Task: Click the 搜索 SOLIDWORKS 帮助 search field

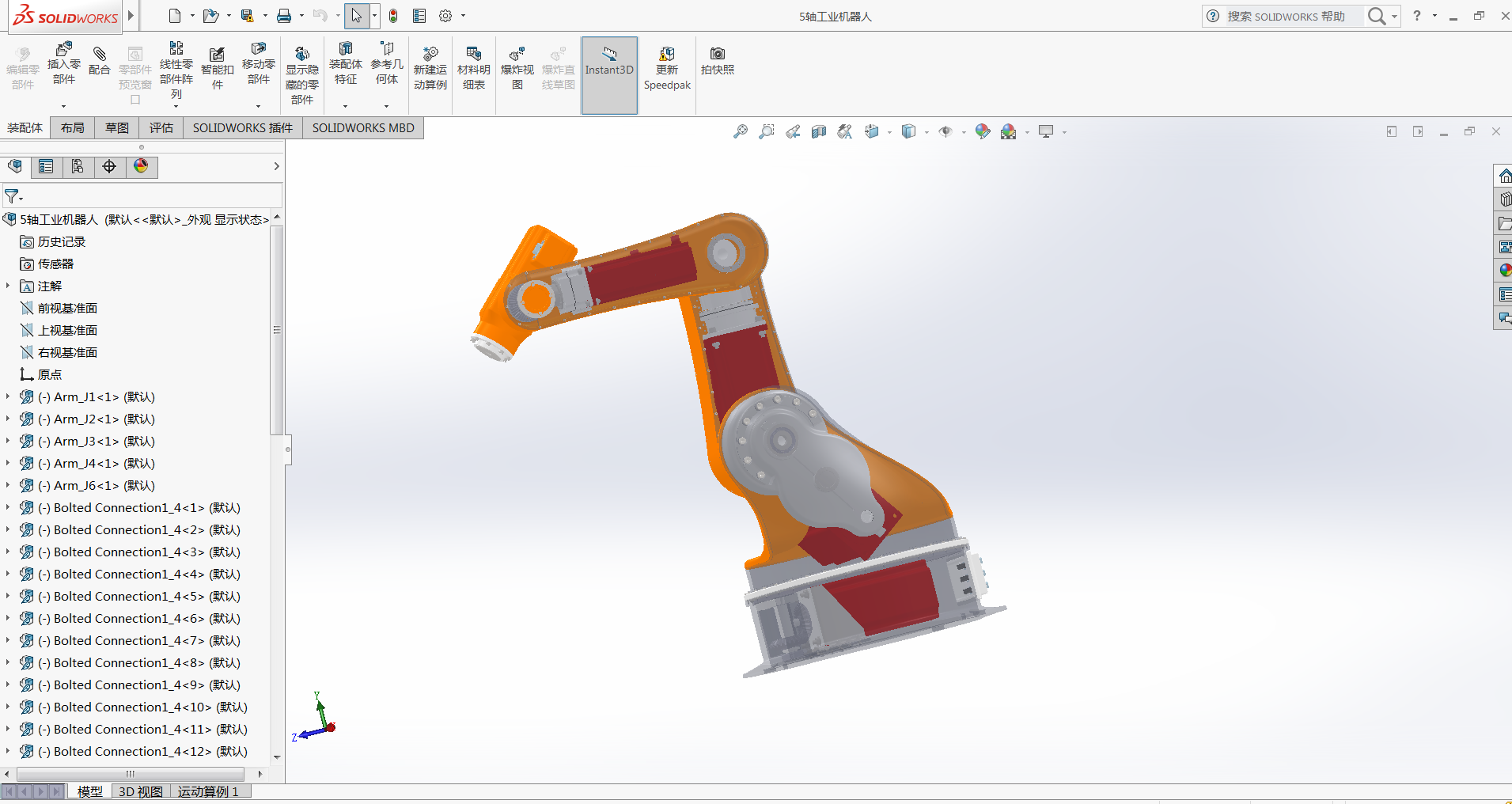Action: (1291, 17)
